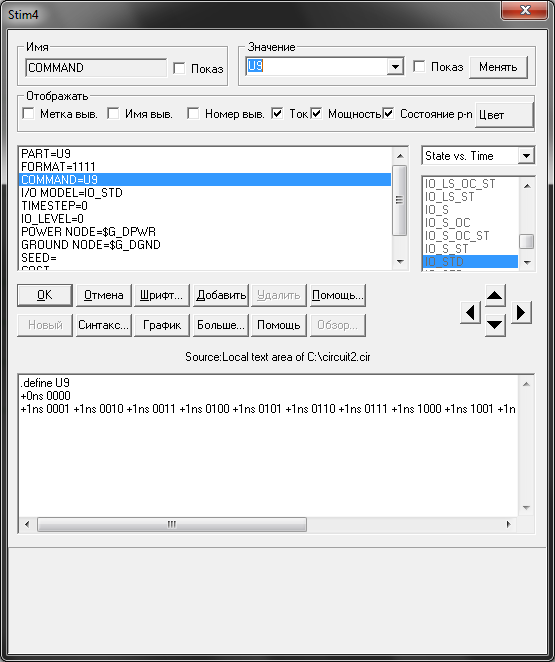
Task: Choose IO_LS_OC_ST in the model list
Action: click(x=471, y=184)
